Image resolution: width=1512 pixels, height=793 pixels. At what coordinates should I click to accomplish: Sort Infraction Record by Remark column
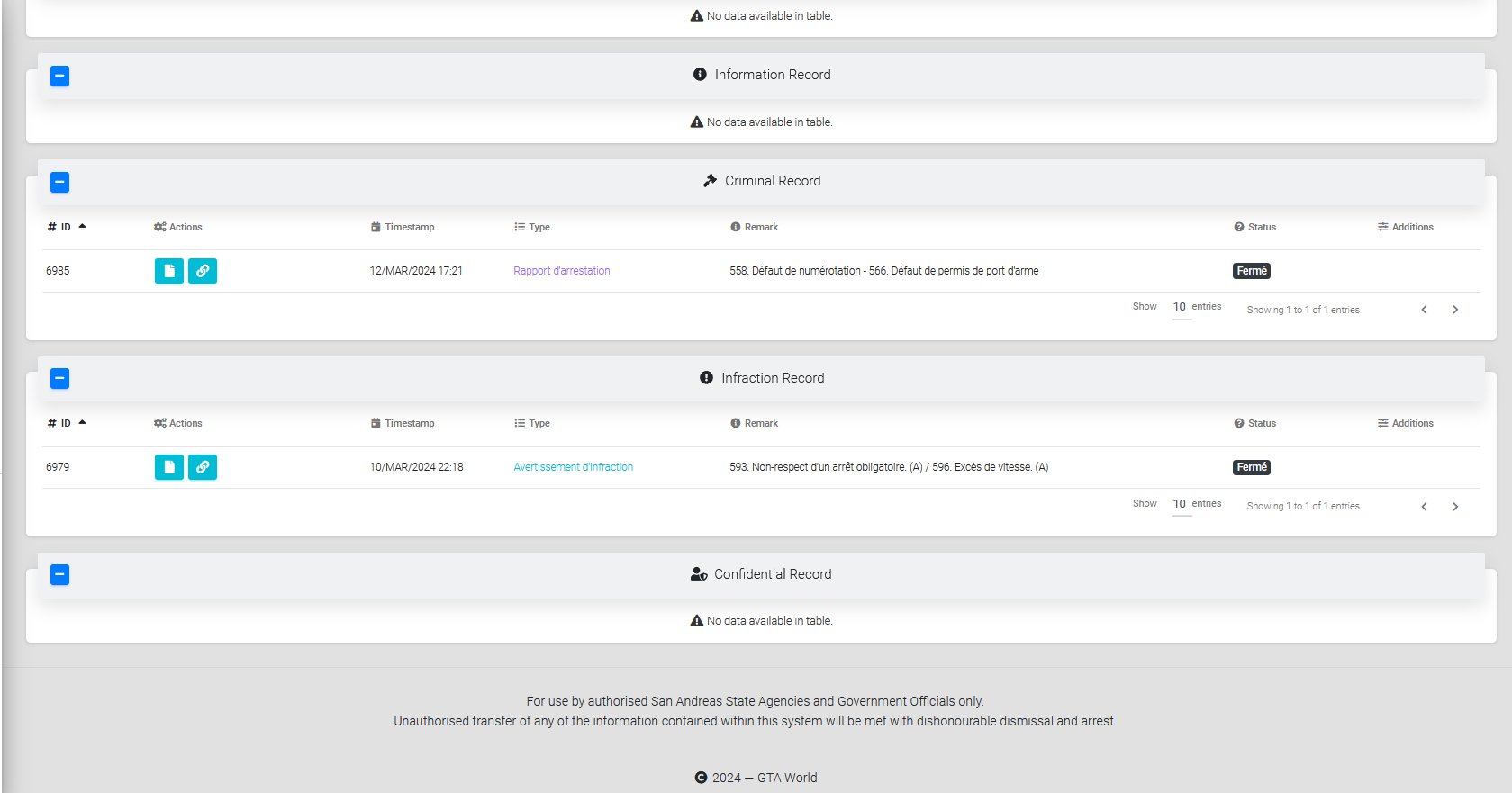coord(755,423)
